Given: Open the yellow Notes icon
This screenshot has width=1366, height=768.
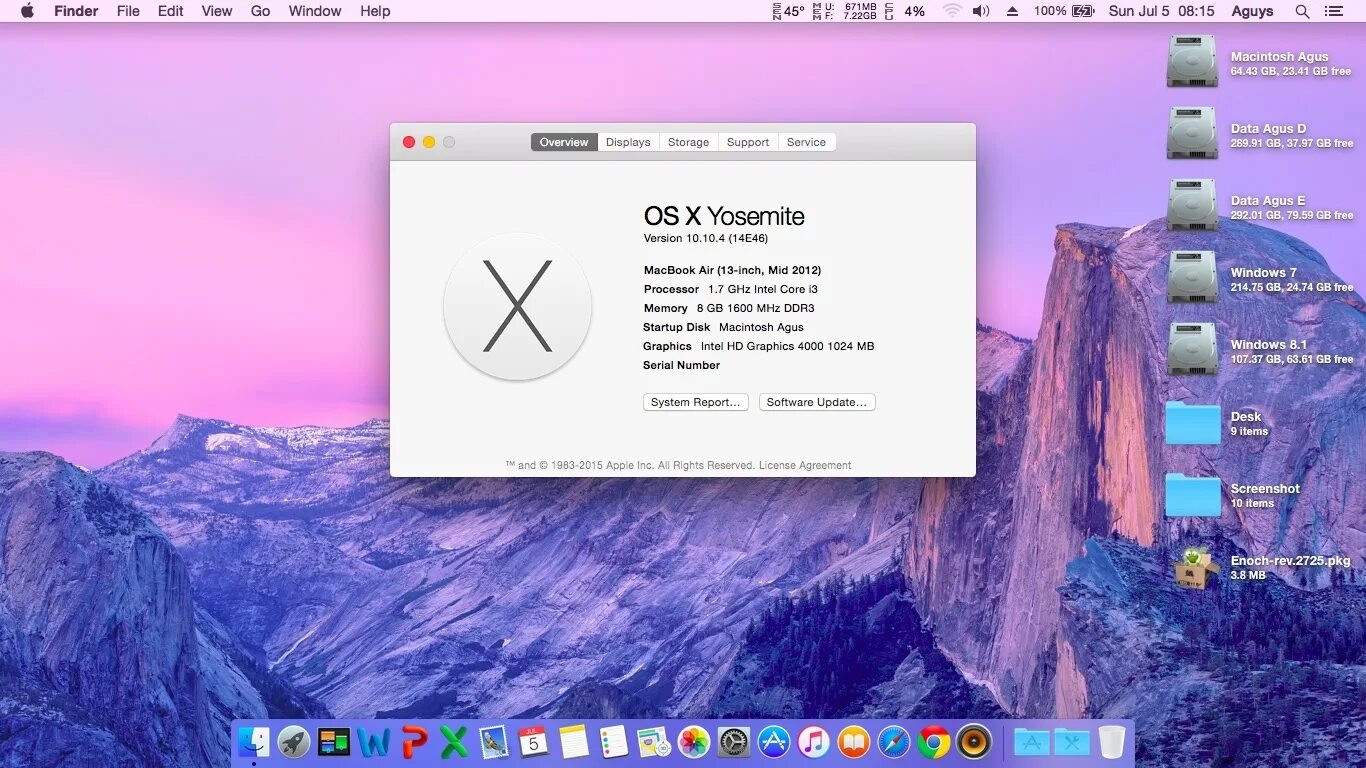Looking at the screenshot, I should click(574, 741).
